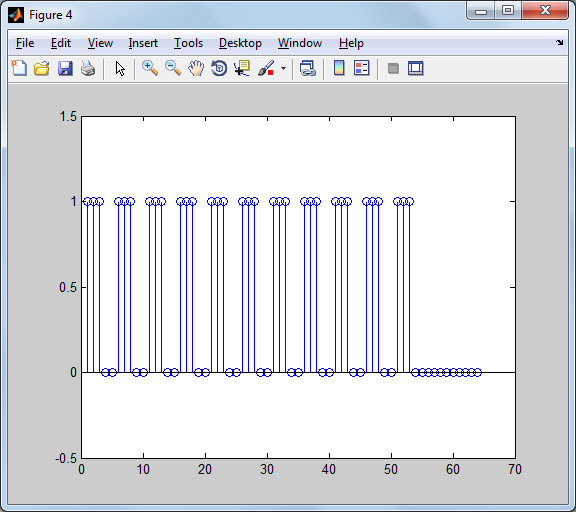Viewport: 576px width, 512px height.
Task: Toggle the Edit Plot arrow tool
Action: click(120, 68)
